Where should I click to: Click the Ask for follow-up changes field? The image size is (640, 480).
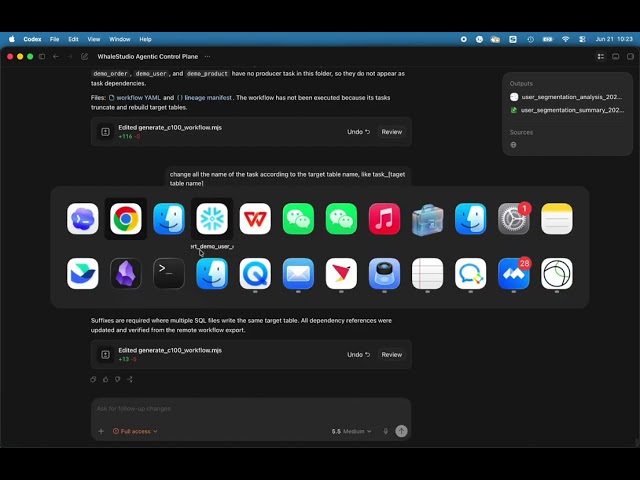pyautogui.click(x=251, y=409)
